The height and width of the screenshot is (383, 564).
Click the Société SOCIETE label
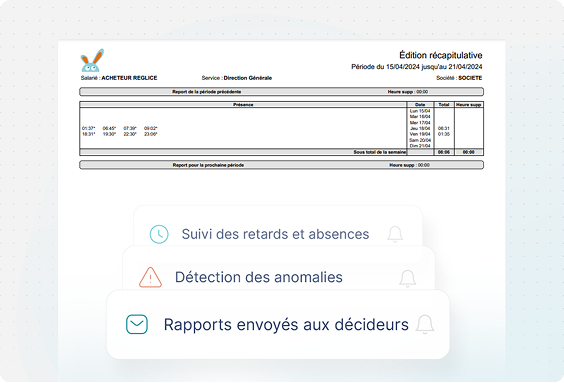[459, 78]
